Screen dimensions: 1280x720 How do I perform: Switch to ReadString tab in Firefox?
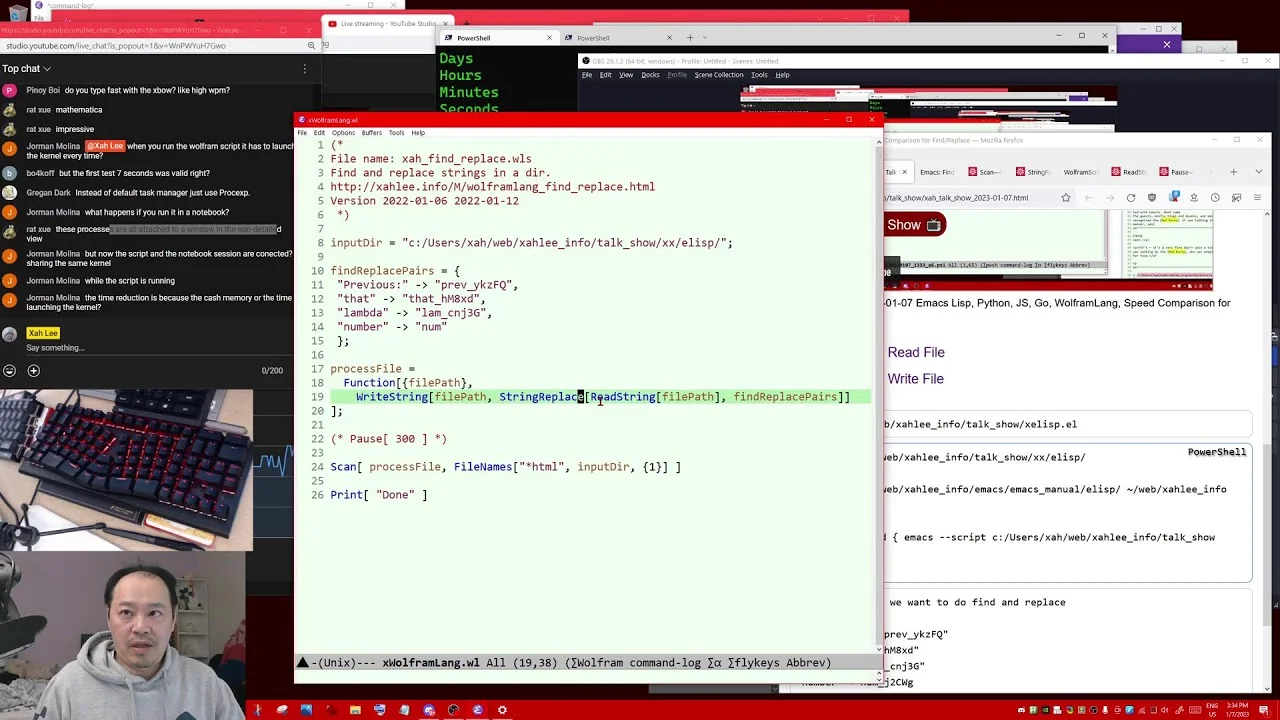[1131, 172]
